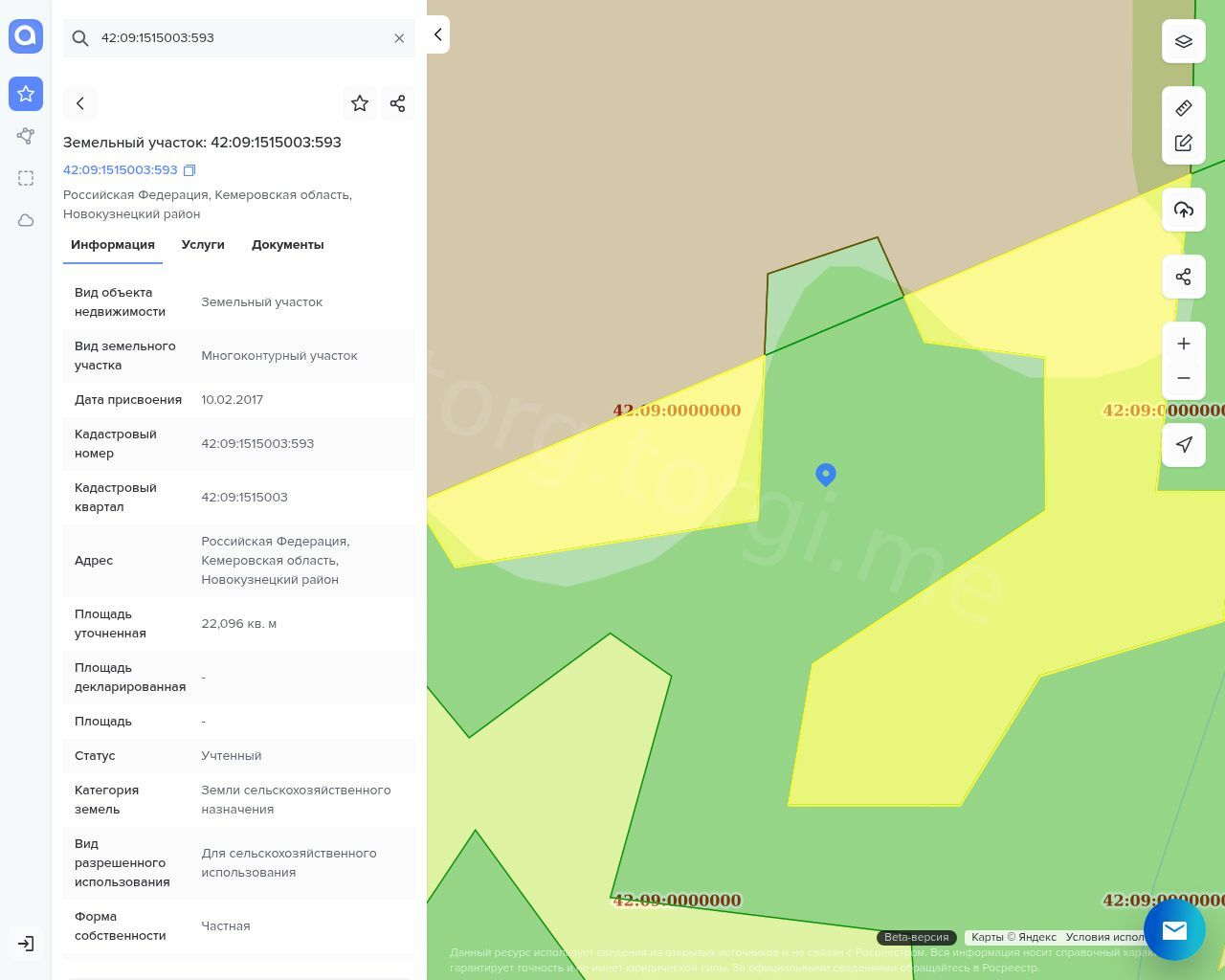Add parcel to favorites with star
This screenshot has width=1225, height=980.
(x=360, y=103)
